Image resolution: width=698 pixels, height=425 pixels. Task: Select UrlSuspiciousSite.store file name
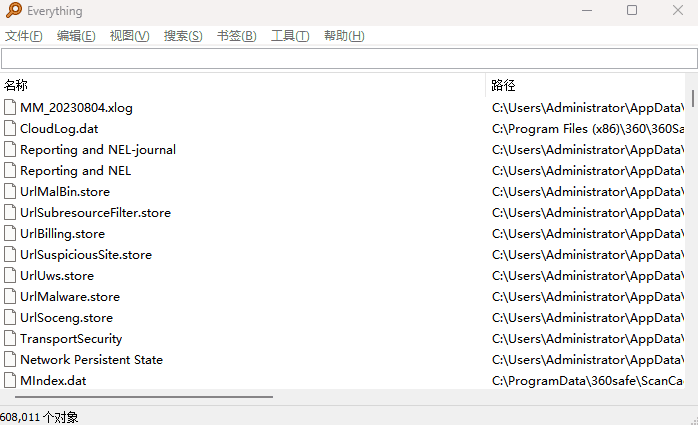pos(86,255)
